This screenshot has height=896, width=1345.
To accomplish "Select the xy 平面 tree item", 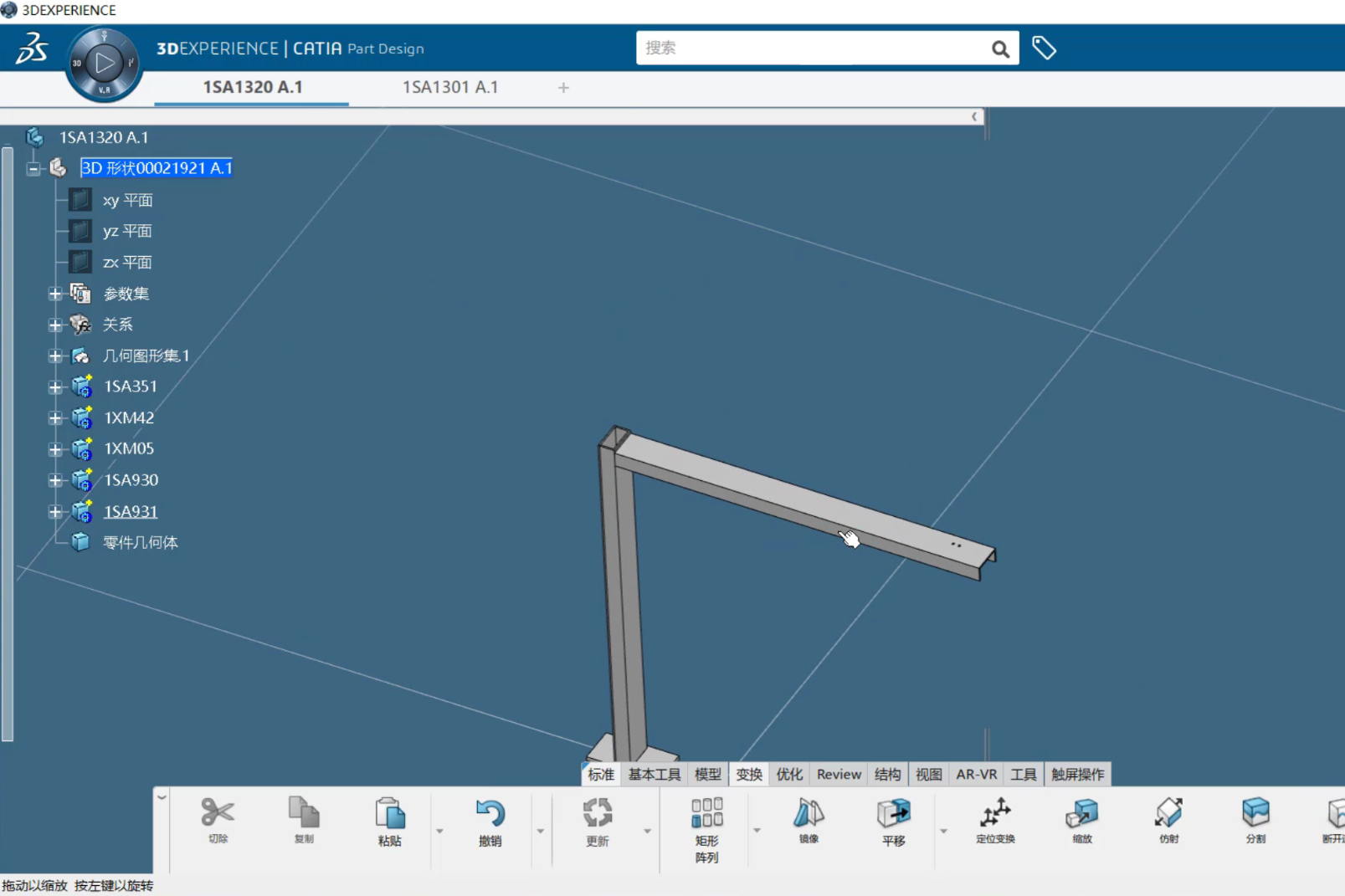I will click(127, 200).
